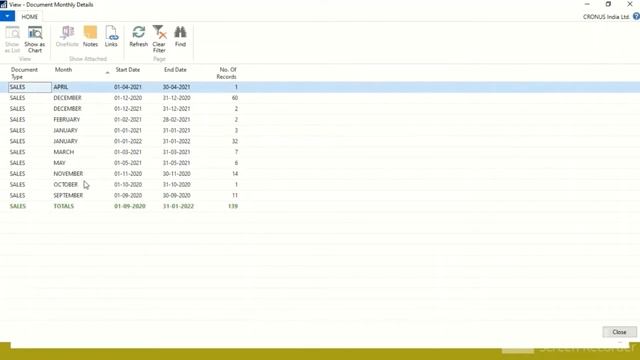The height and width of the screenshot is (360, 640).
Task: Select the MAY month cell
Action: click(59, 163)
